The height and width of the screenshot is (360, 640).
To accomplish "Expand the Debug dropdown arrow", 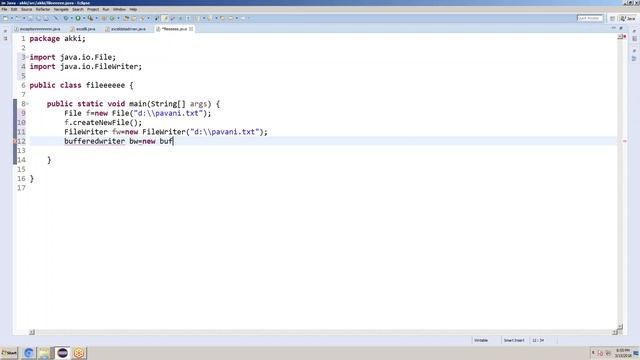I will click(x=71, y=18).
